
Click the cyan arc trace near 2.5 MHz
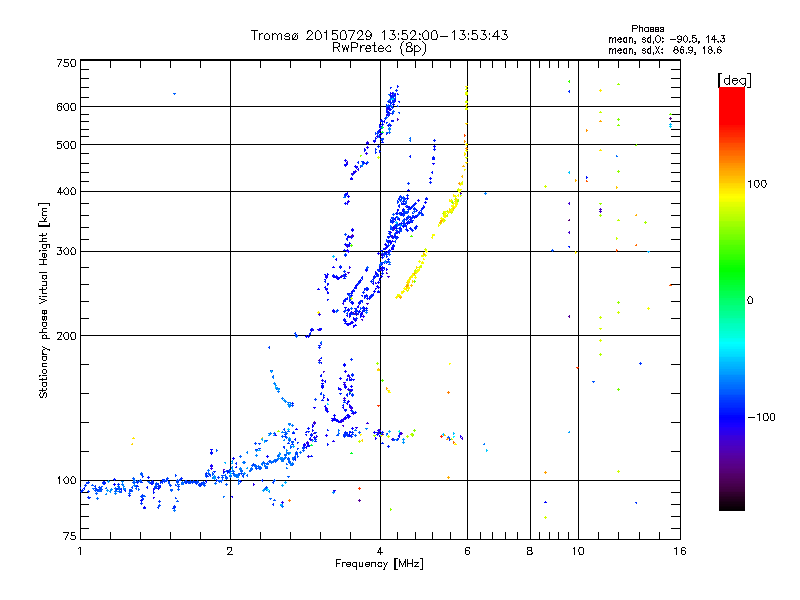281,389
